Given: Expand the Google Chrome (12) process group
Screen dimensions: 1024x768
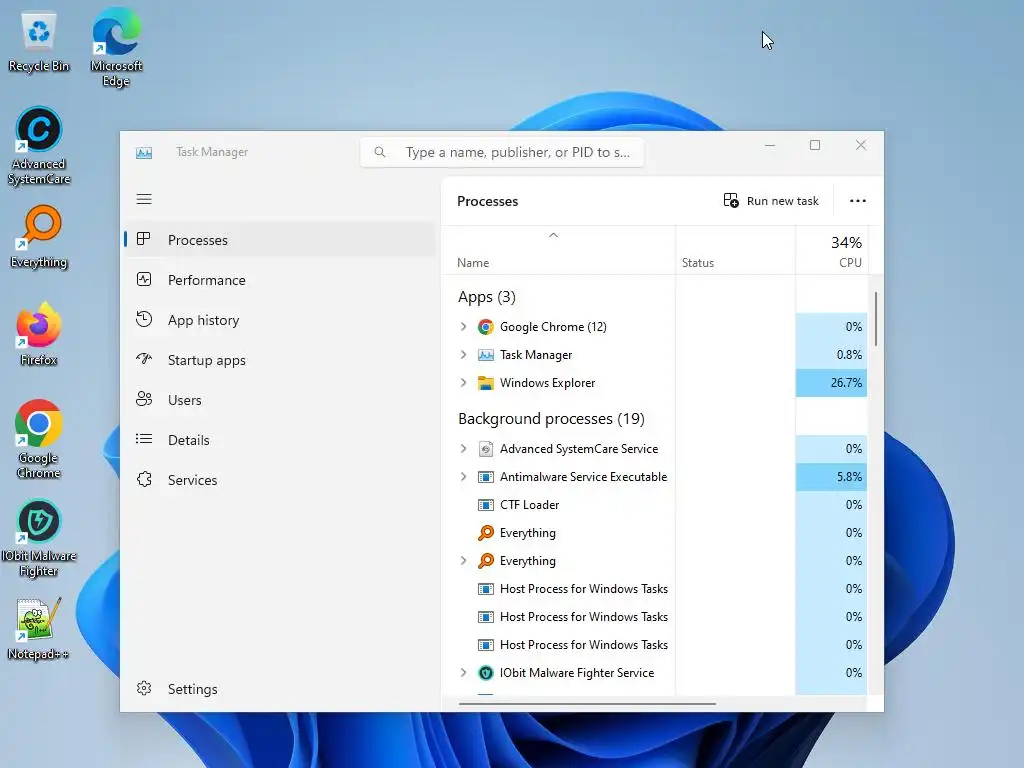Looking at the screenshot, I should (463, 327).
